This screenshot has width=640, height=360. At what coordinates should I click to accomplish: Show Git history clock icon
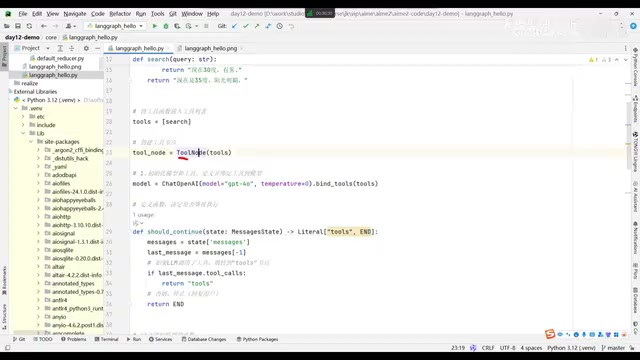tap(280, 26)
